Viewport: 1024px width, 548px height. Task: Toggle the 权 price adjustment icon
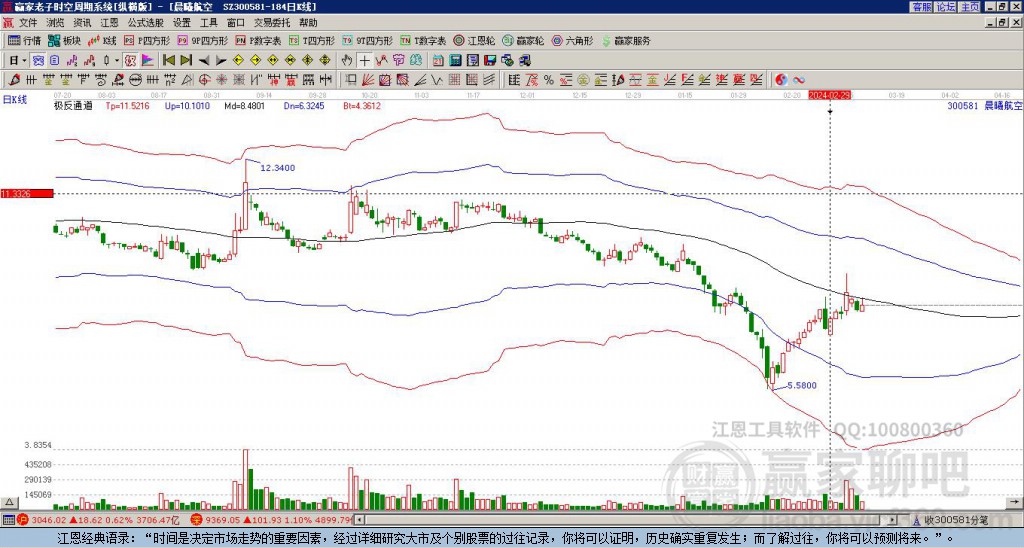click(130, 61)
